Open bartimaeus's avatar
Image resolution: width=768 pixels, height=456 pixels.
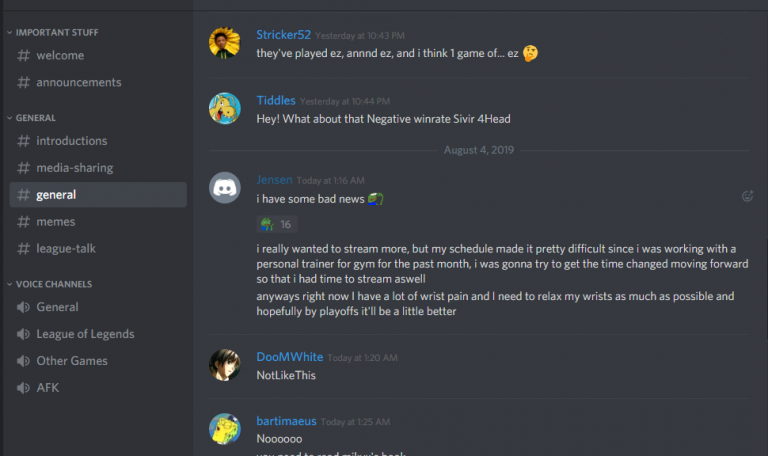(x=225, y=429)
